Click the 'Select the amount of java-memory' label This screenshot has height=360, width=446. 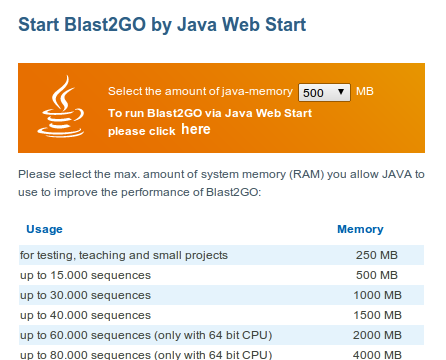click(x=200, y=91)
